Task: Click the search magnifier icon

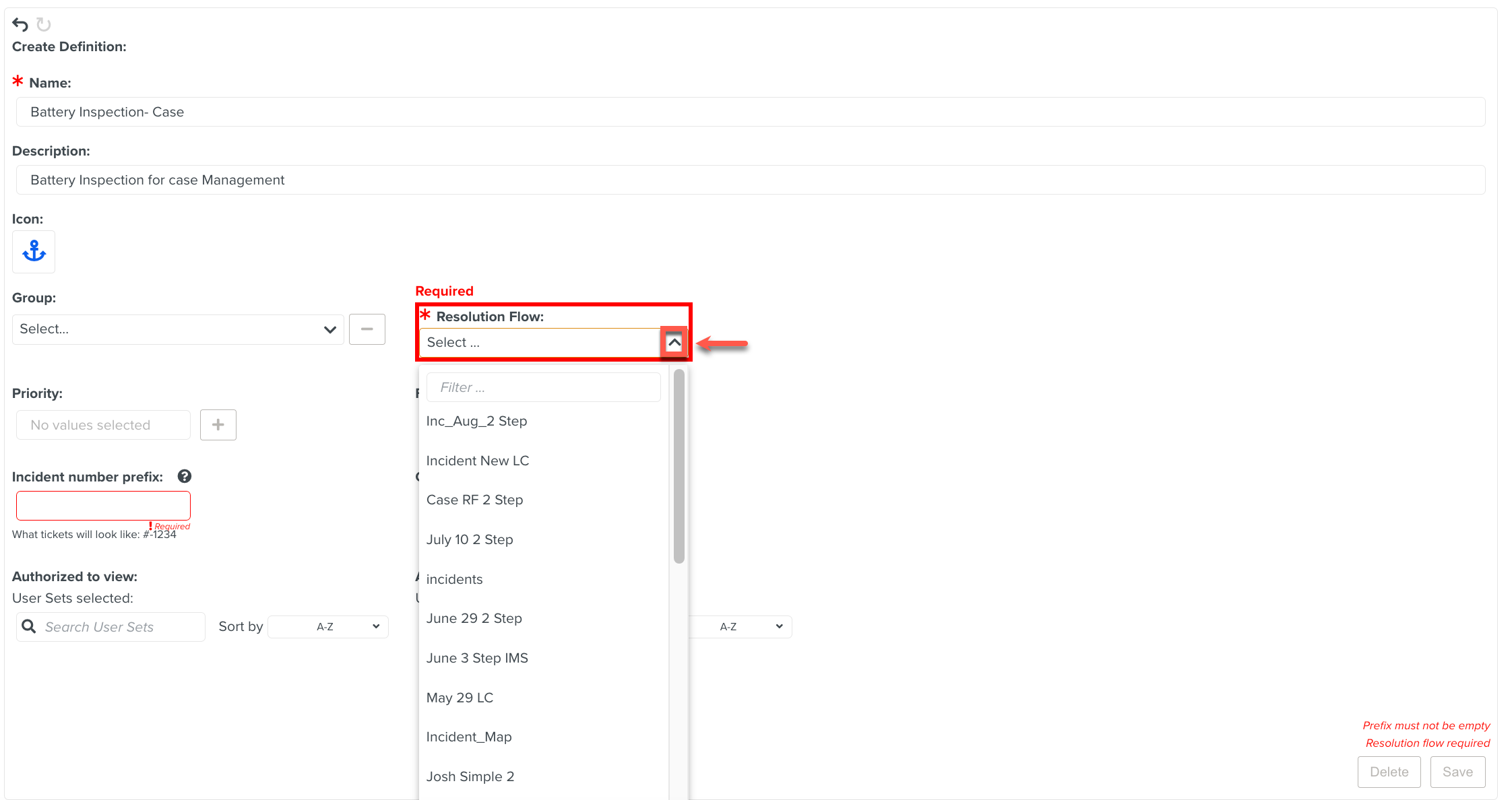Action: click(x=29, y=627)
